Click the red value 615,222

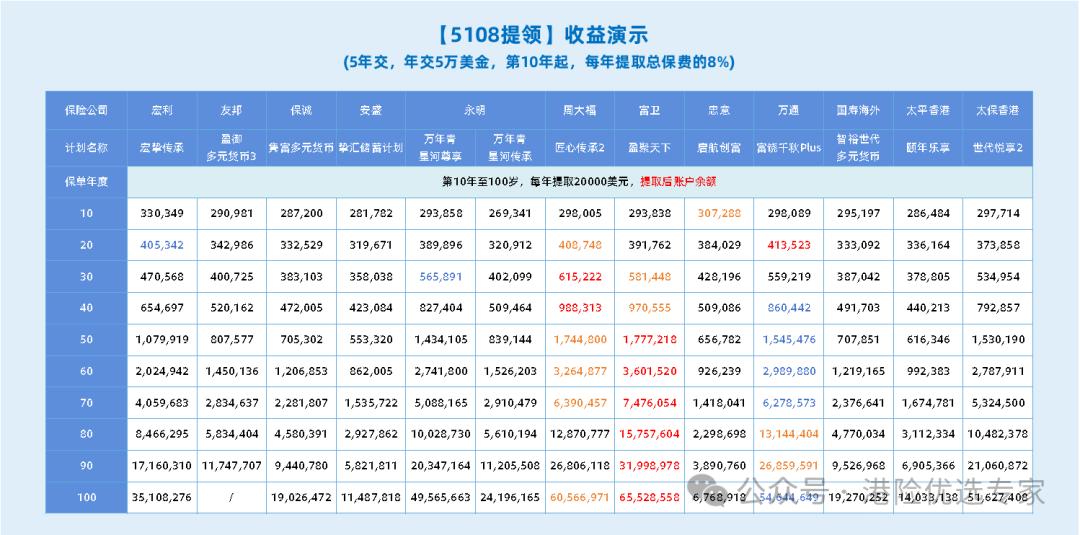coord(580,276)
